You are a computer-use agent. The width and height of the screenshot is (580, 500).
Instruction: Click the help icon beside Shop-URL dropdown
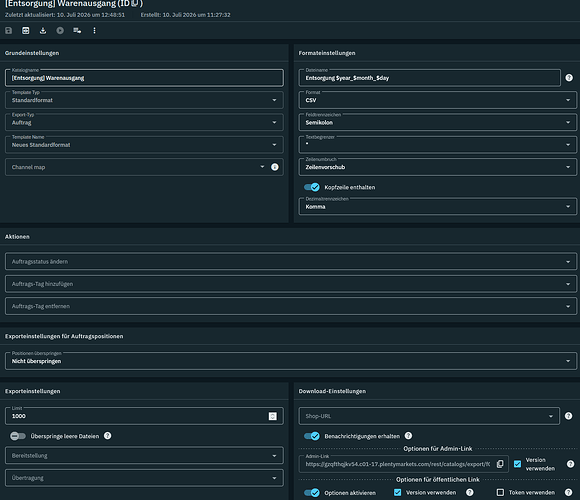pos(569,416)
